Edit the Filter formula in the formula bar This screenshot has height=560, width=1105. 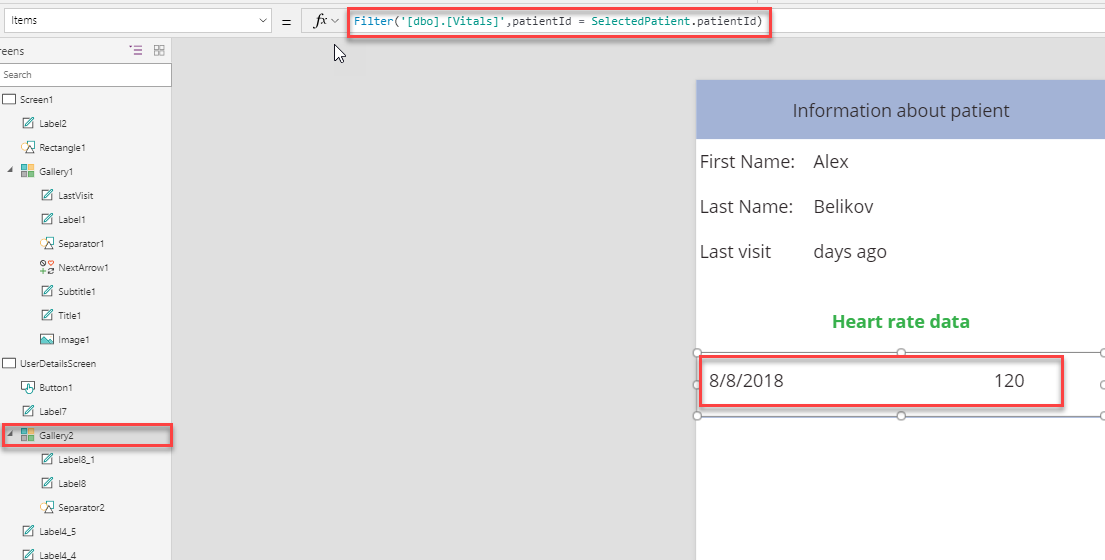point(558,22)
